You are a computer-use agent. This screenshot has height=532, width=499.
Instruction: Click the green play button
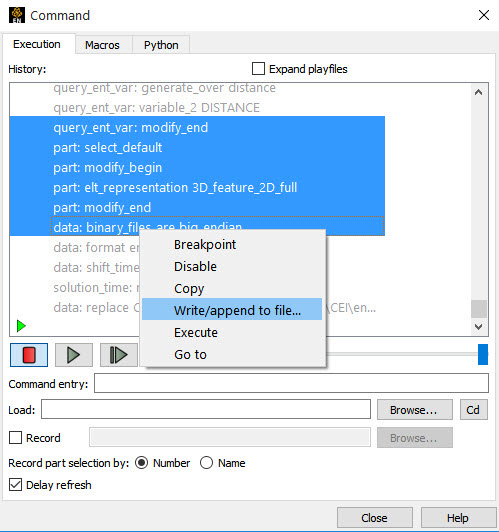click(74, 355)
